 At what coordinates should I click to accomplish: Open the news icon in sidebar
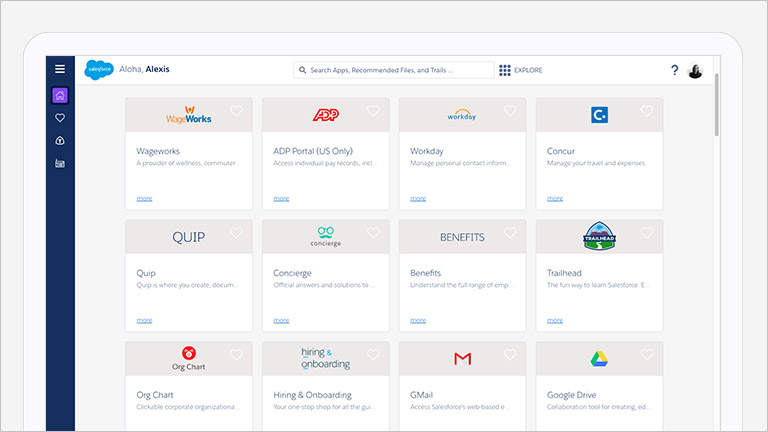(x=60, y=163)
